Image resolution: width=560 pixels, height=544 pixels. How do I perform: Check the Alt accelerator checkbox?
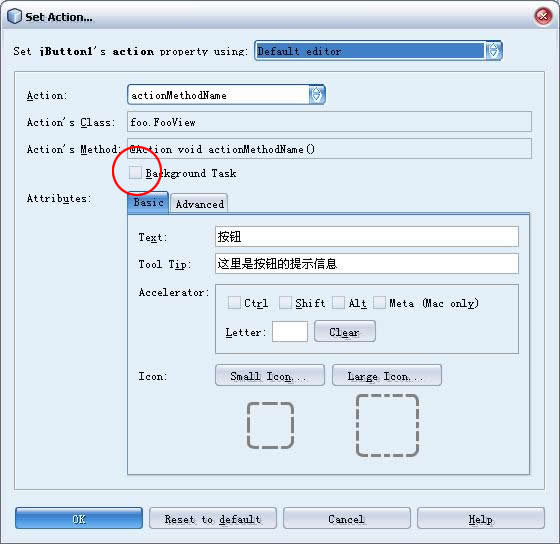(x=339, y=303)
